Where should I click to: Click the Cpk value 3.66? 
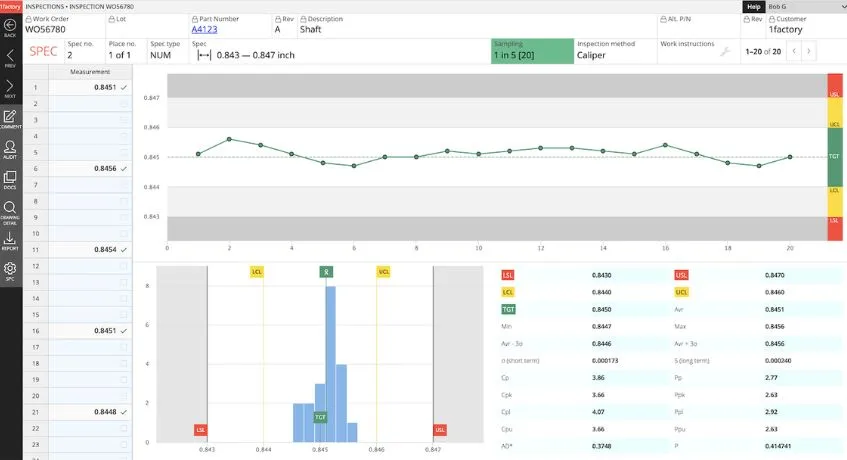coord(598,395)
